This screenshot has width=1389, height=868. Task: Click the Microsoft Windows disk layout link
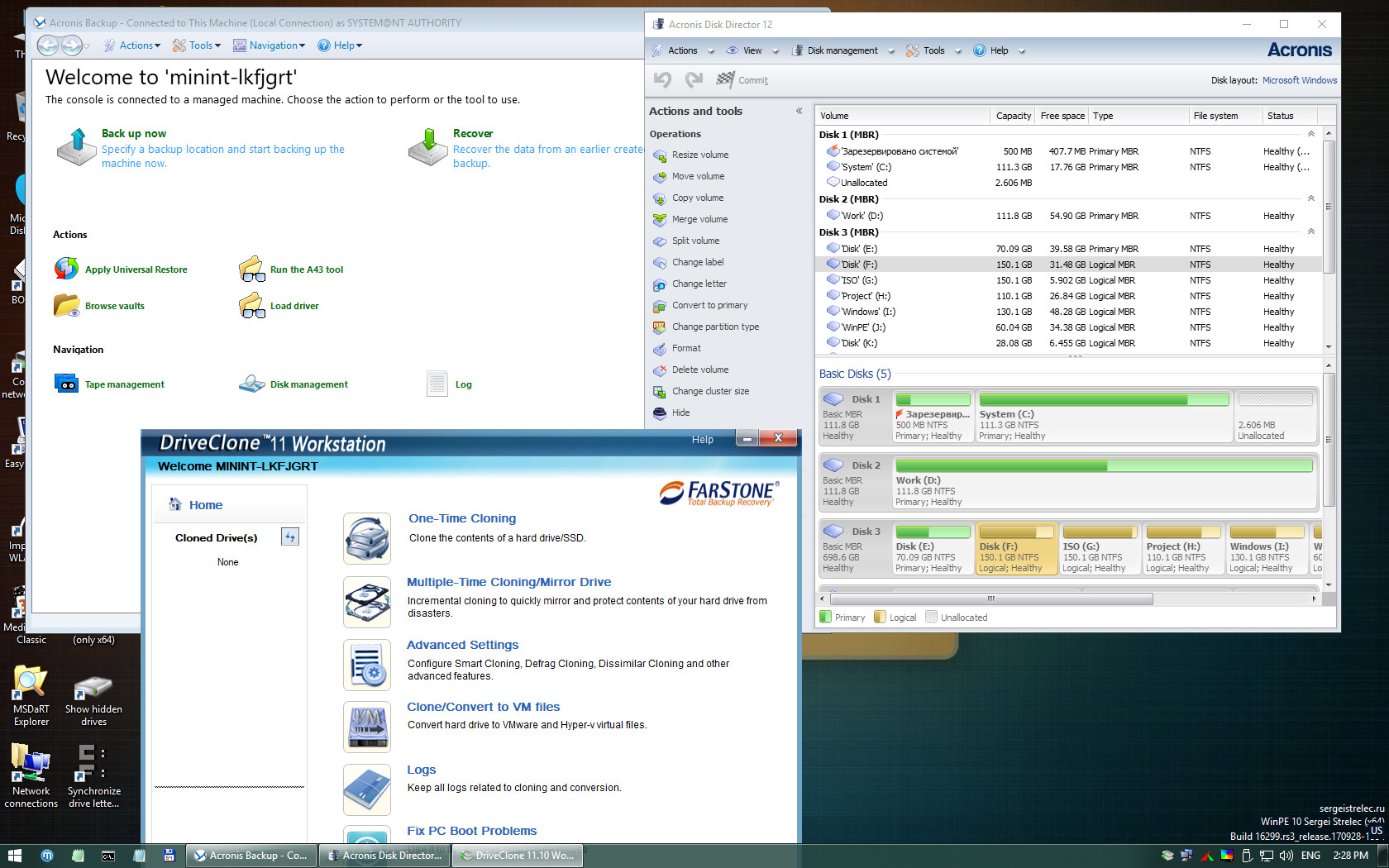pyautogui.click(x=1300, y=80)
